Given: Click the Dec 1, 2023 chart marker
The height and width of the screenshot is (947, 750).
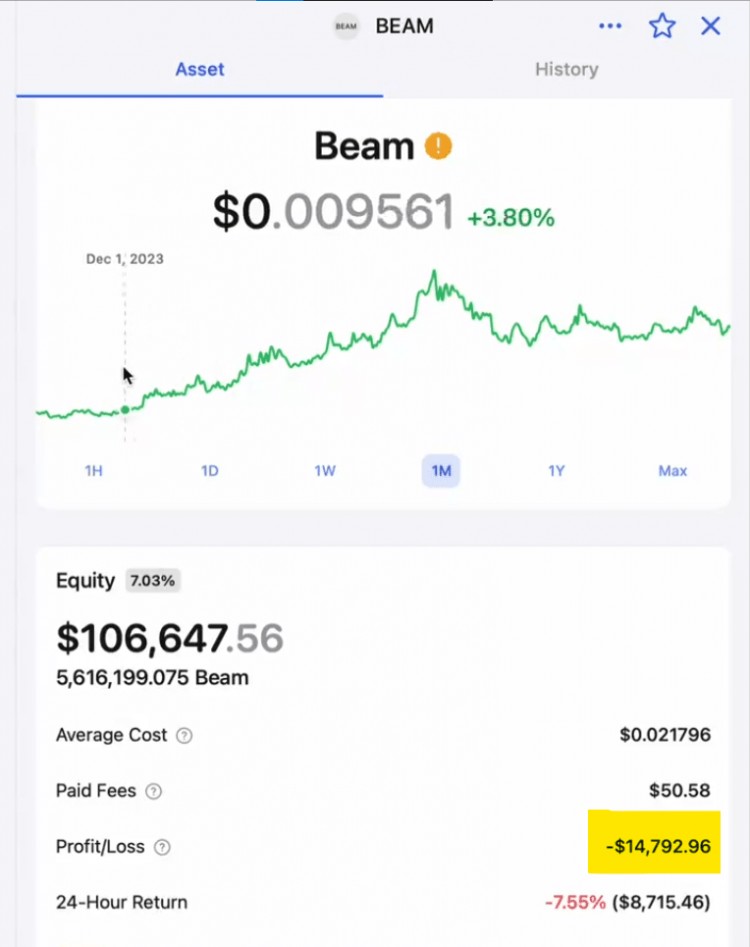Looking at the screenshot, I should pos(125,409).
